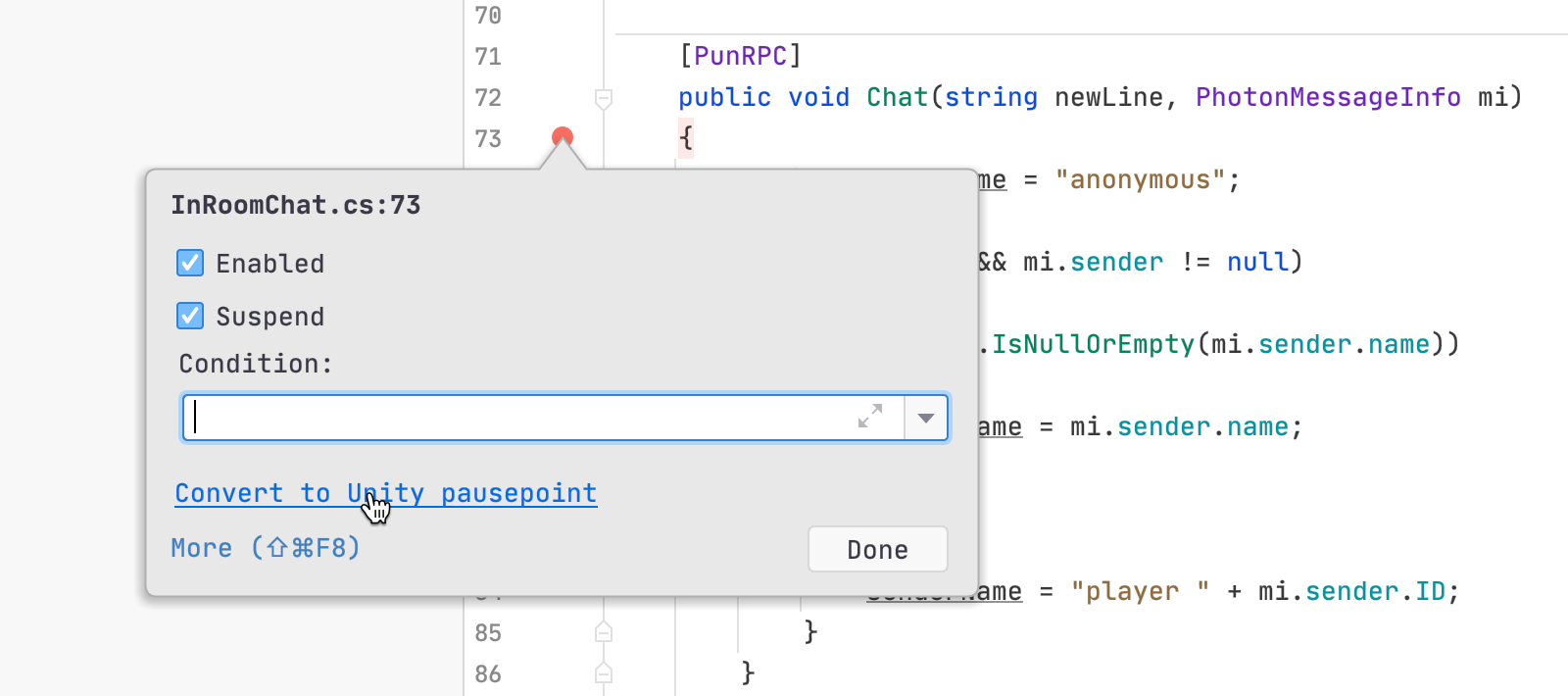Select the PunRPC attribute in the code
Image resolution: width=1568 pixels, height=696 pixels.
coord(740,56)
